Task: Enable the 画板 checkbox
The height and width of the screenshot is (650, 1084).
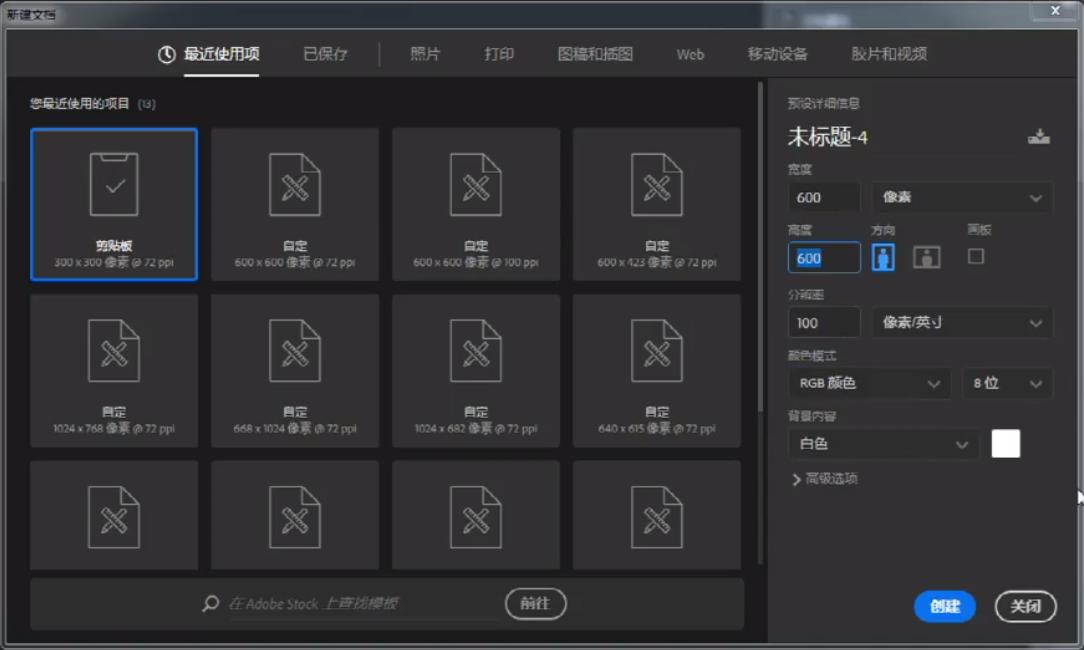Action: pos(976,257)
